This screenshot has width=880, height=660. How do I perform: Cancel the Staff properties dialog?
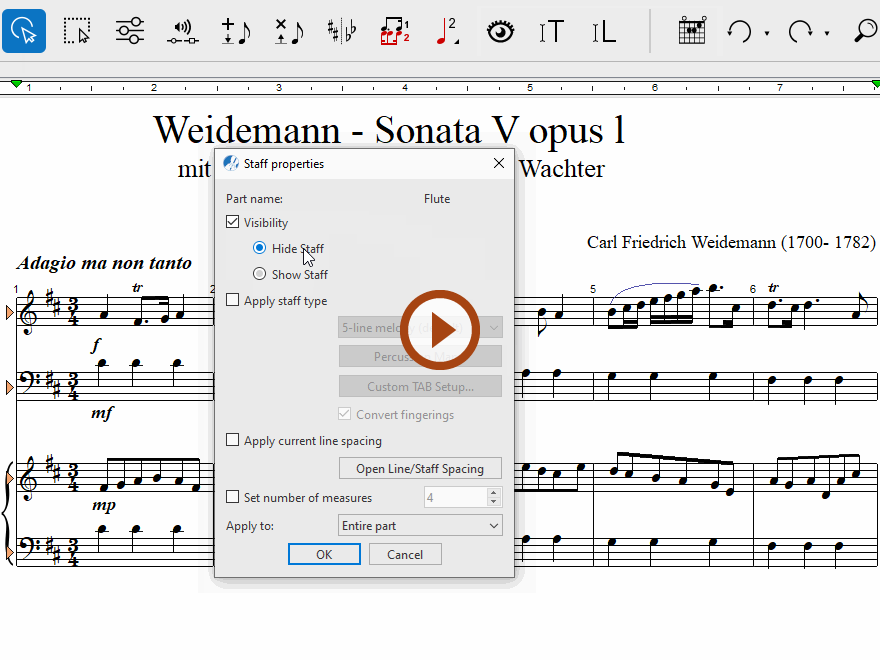click(x=405, y=554)
